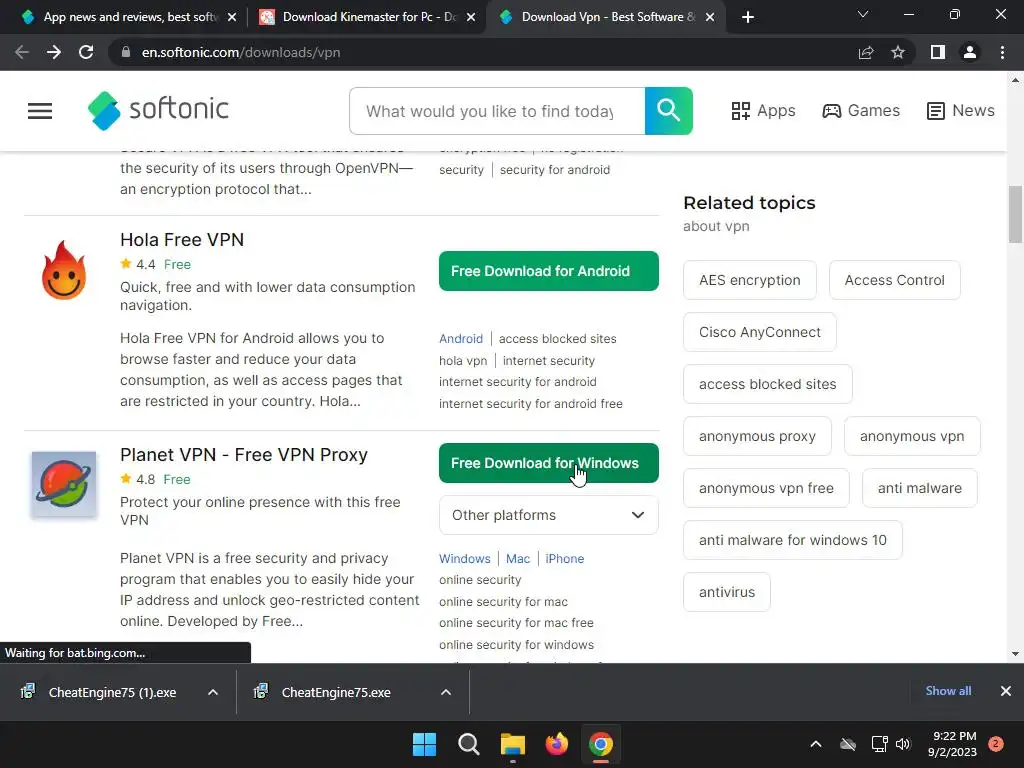The width and height of the screenshot is (1024, 768).
Task: Close the Download Kinemaster tab
Action: point(471,17)
